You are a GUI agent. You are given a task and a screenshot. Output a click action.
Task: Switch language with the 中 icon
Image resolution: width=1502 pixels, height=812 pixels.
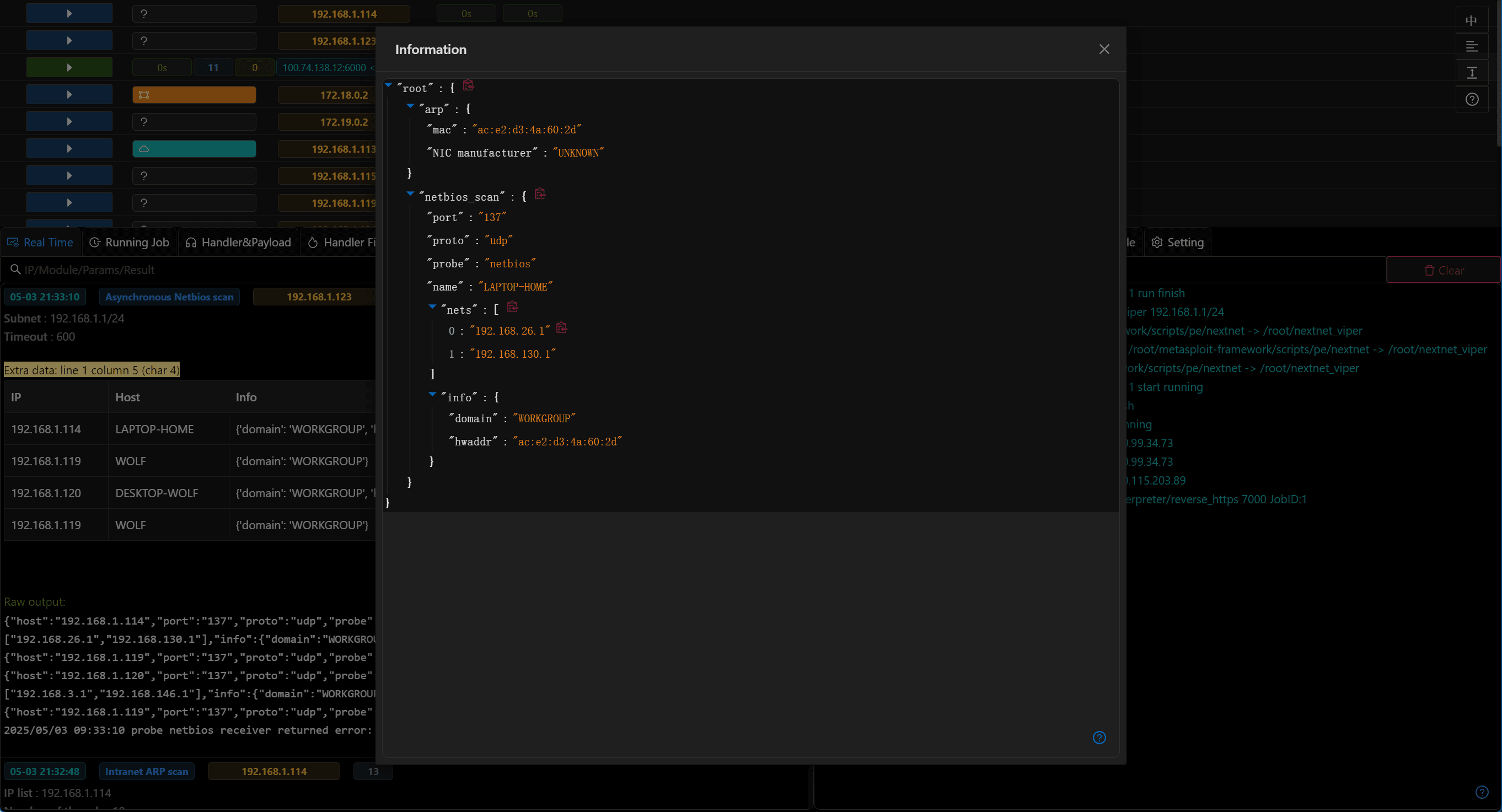click(1472, 21)
